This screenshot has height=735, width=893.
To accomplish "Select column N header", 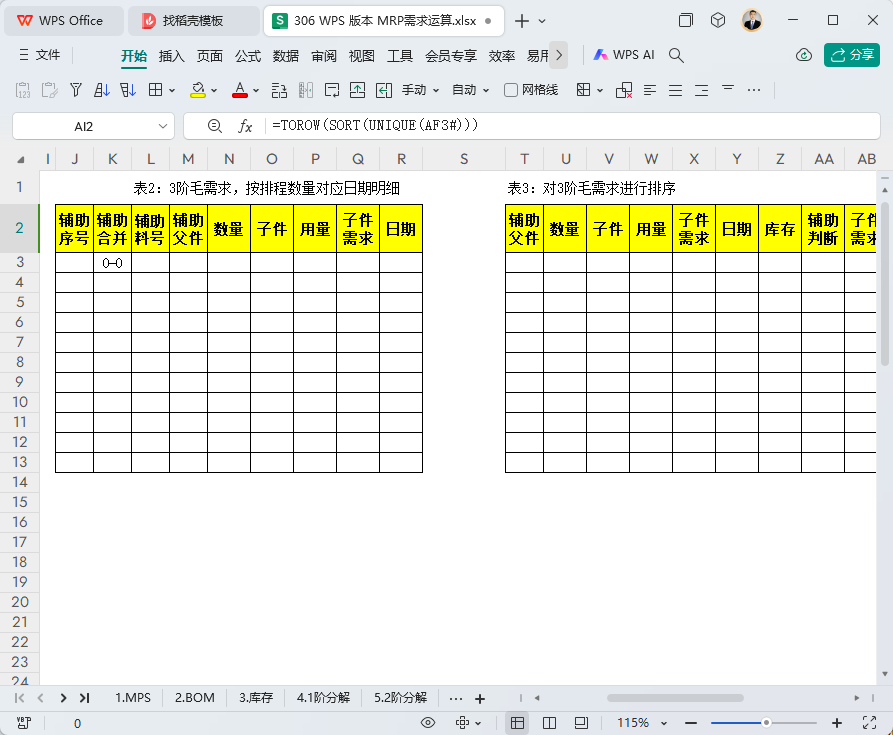I will (x=229, y=159).
